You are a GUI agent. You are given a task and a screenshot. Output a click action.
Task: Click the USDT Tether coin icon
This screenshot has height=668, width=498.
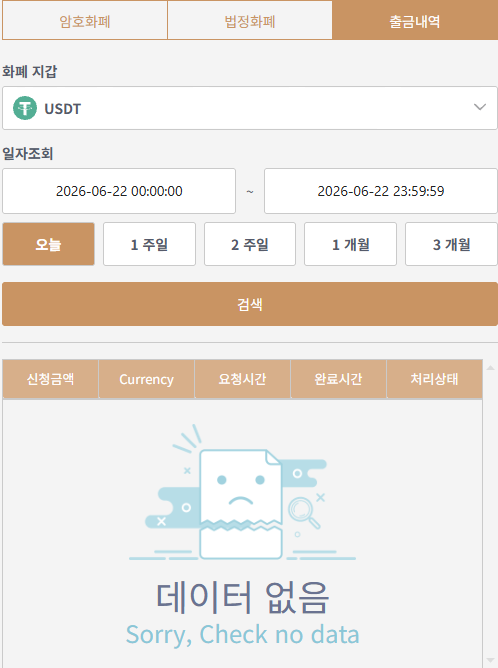(x=25, y=108)
